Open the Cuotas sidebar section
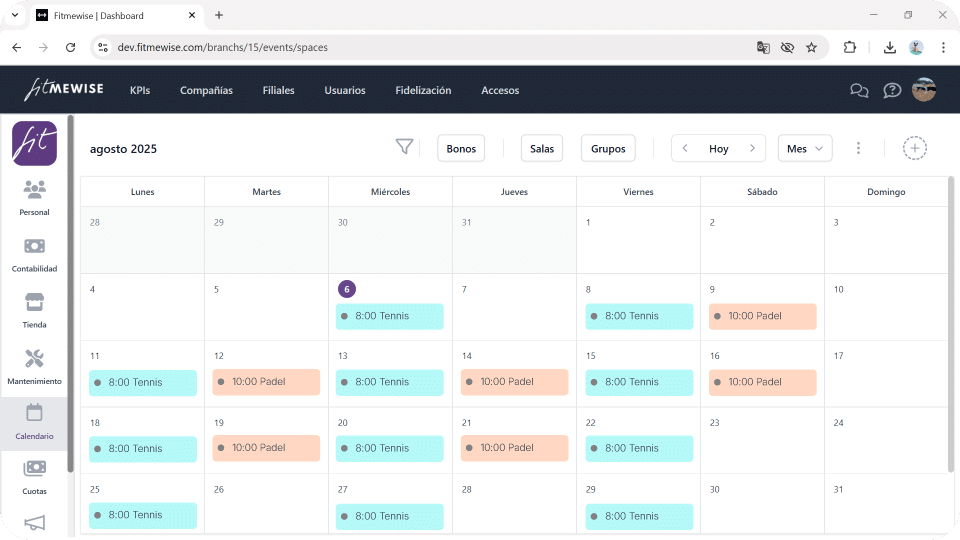This screenshot has width=960, height=540. tap(34, 478)
